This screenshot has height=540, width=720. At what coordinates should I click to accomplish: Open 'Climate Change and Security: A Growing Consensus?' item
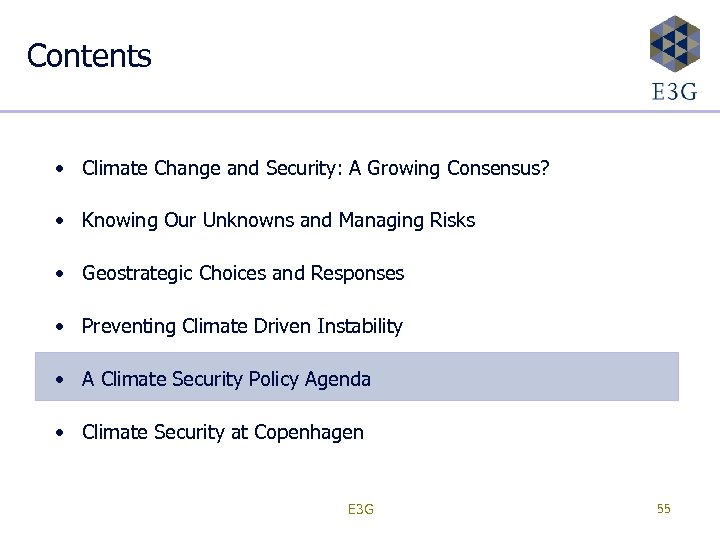315,168
